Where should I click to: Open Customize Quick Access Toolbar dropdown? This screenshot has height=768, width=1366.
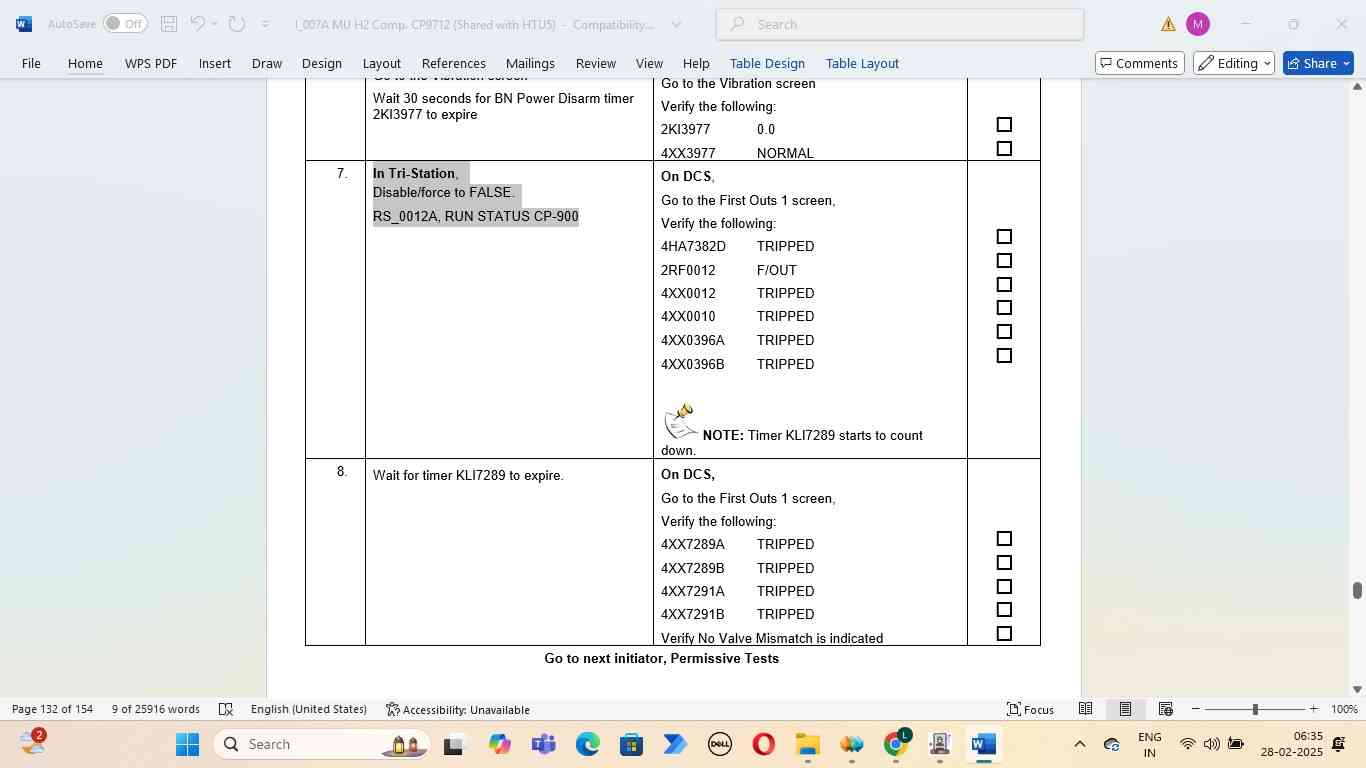pos(264,24)
